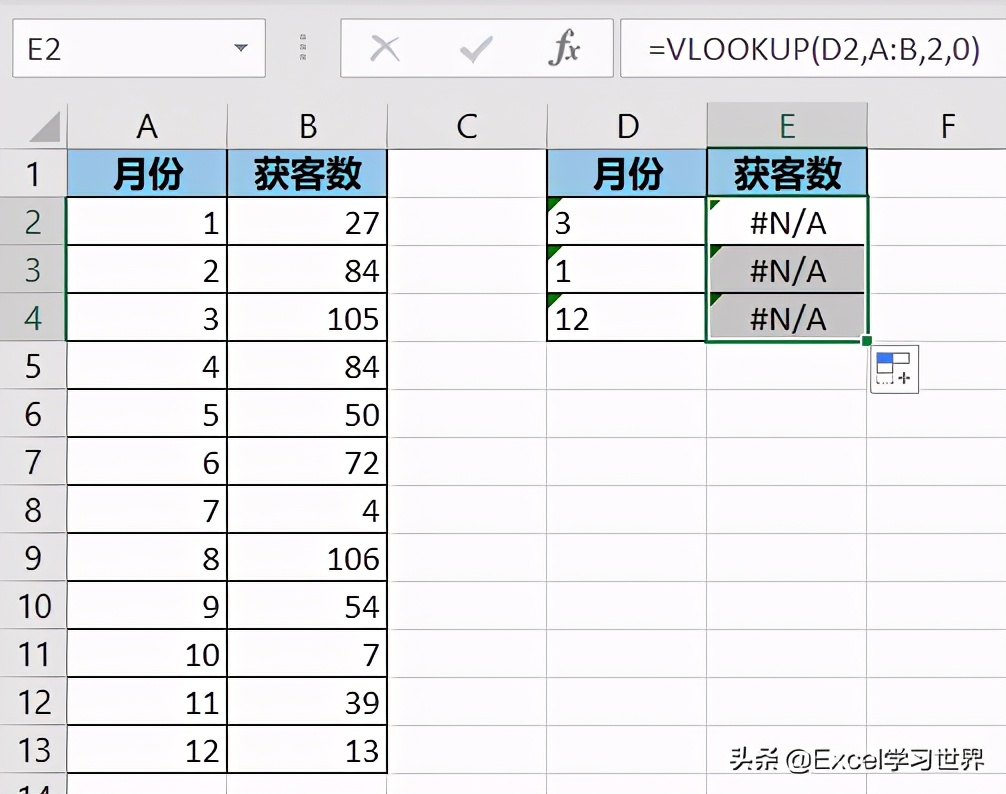The height and width of the screenshot is (794, 1006).
Task: Click the 获客数 header in cell E1
Action: 787,173
